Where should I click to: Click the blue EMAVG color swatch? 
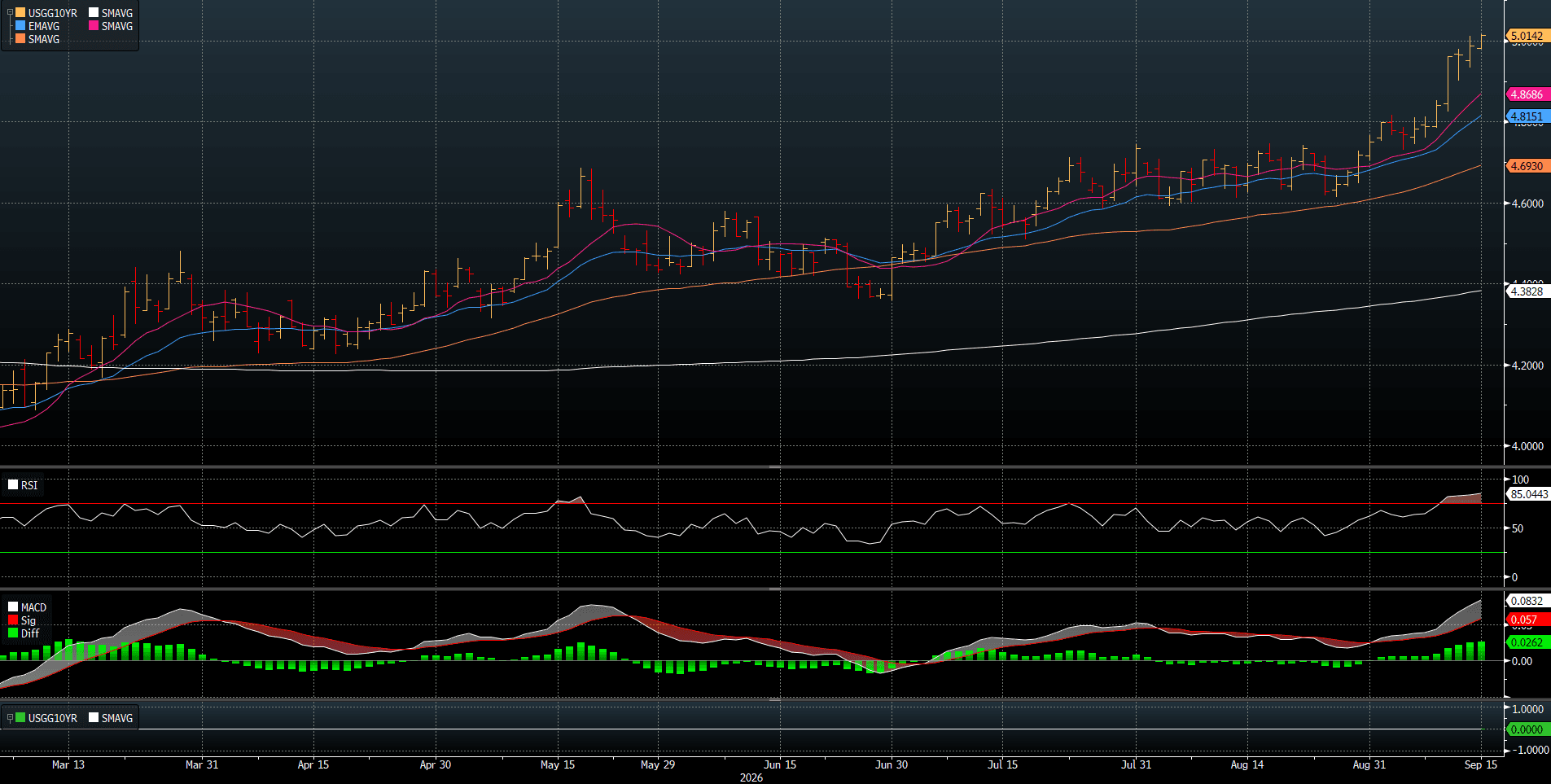tap(20, 26)
